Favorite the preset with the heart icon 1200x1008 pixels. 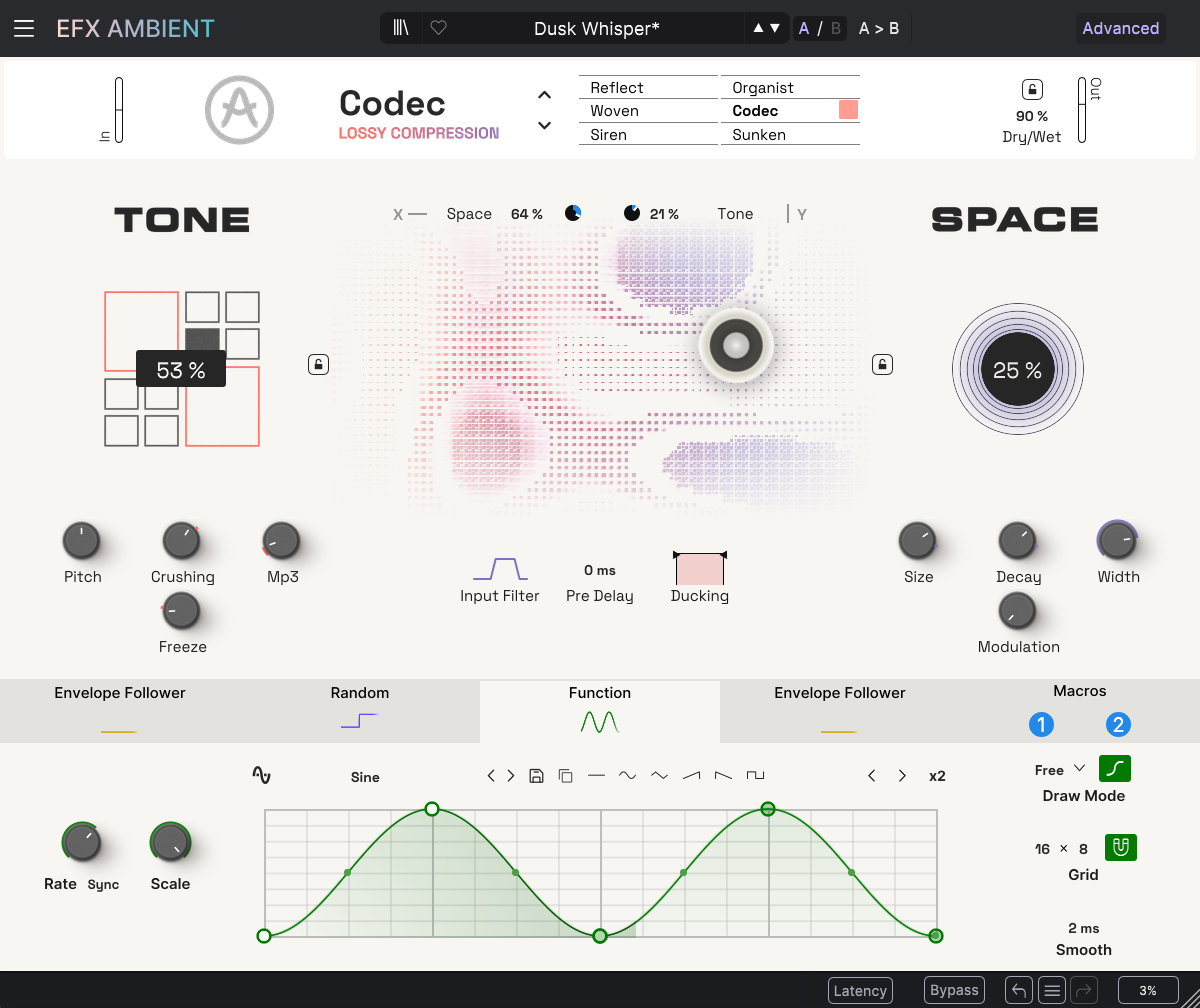point(438,28)
